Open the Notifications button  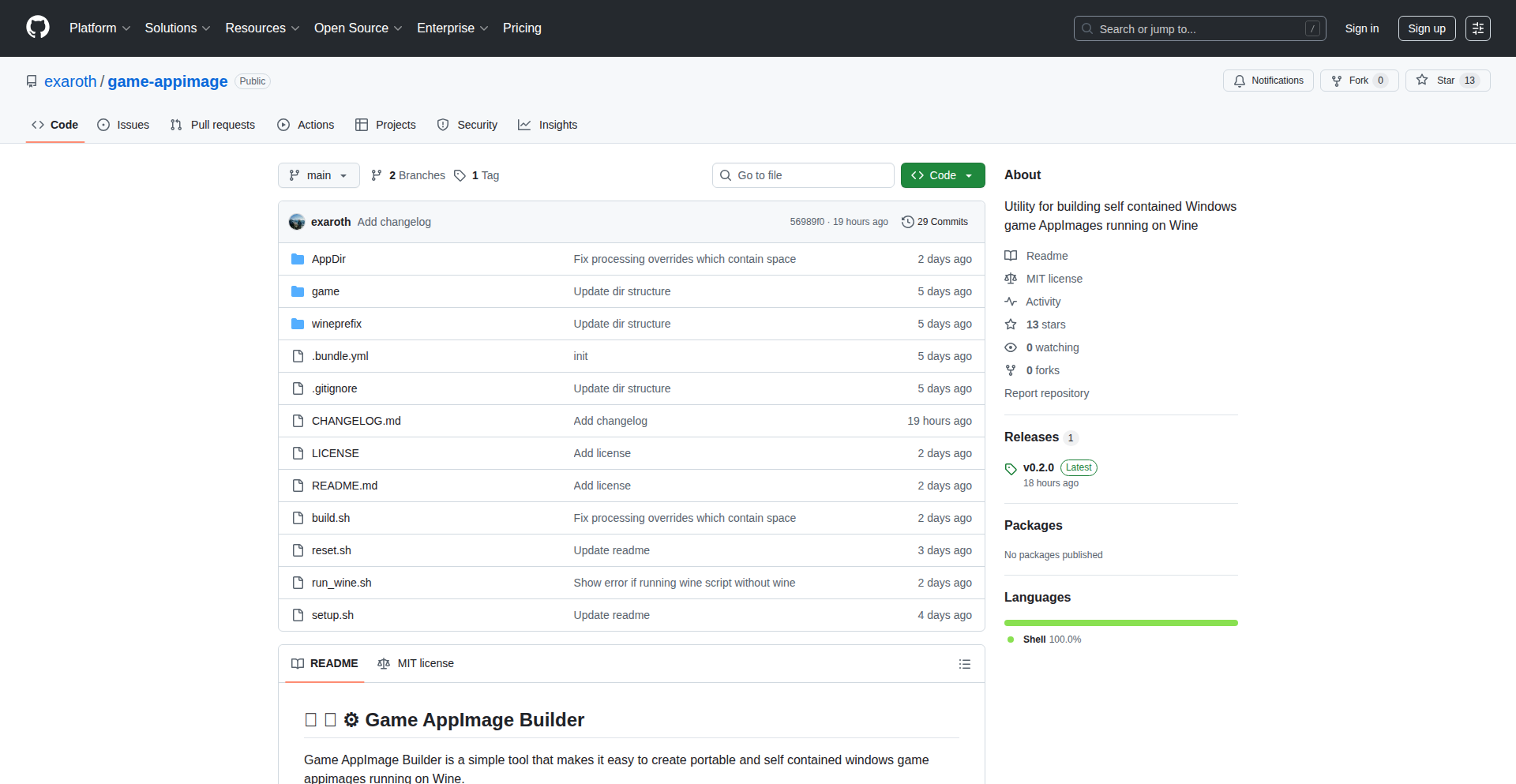pos(1268,81)
